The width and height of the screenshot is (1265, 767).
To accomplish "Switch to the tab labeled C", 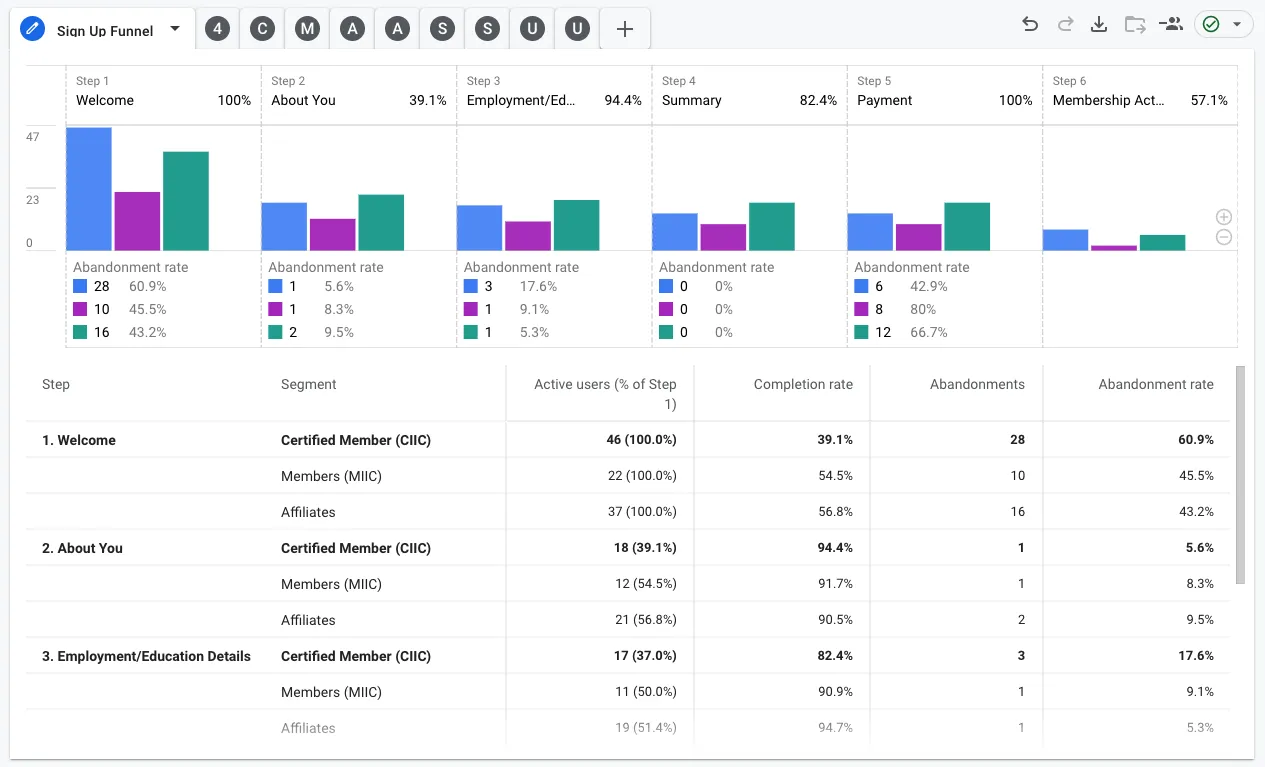I will (x=262, y=29).
